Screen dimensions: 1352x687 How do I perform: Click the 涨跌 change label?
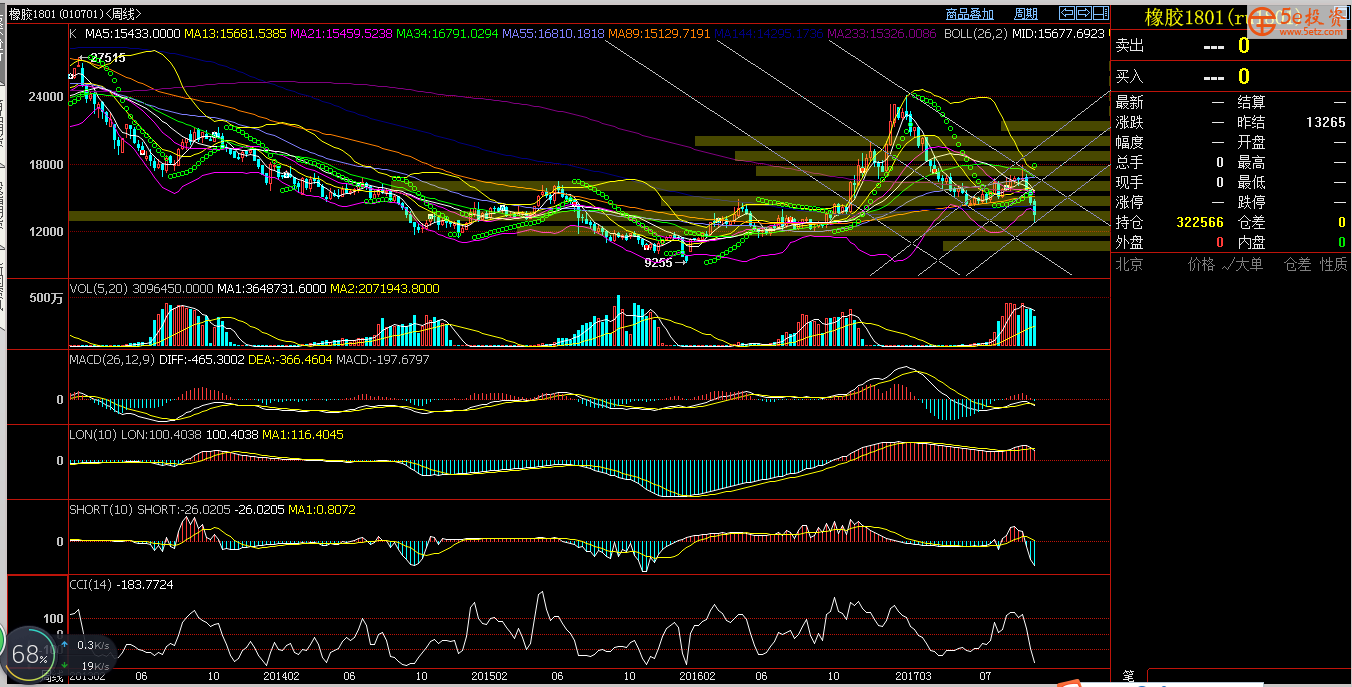[x=1129, y=122]
